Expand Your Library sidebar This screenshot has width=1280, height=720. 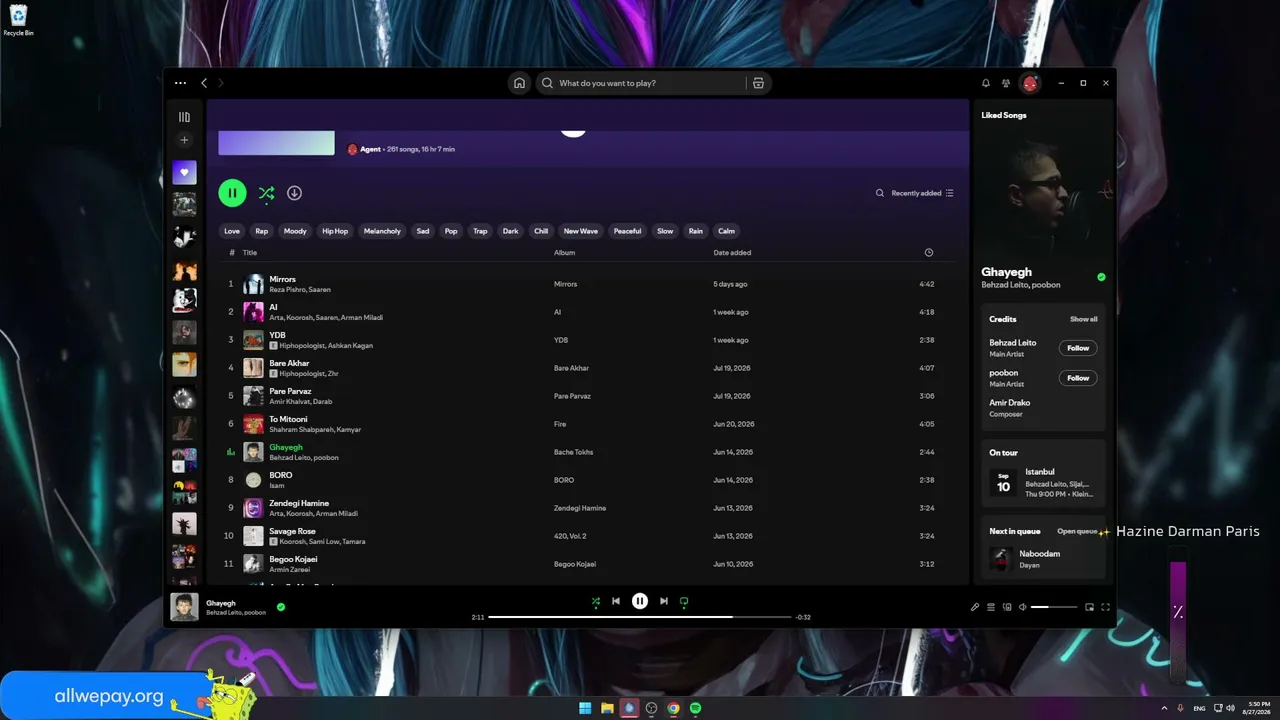184,117
